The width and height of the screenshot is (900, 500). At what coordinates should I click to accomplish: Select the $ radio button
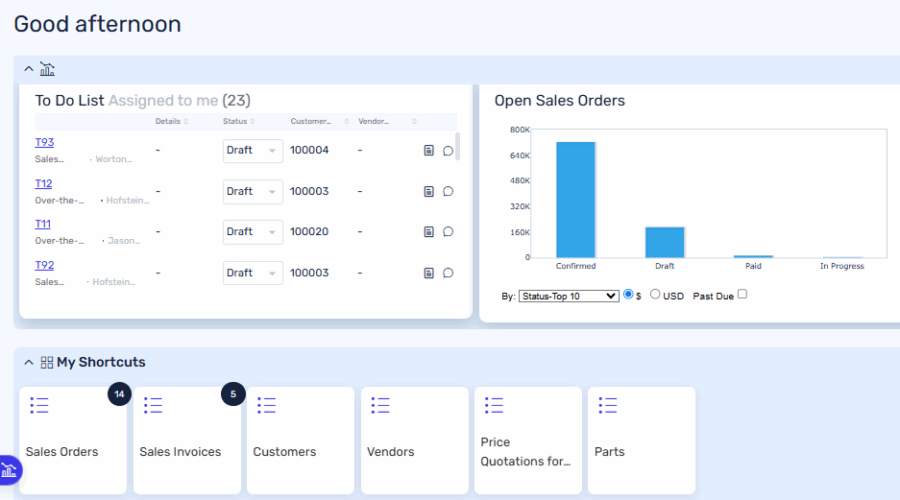pyautogui.click(x=629, y=295)
